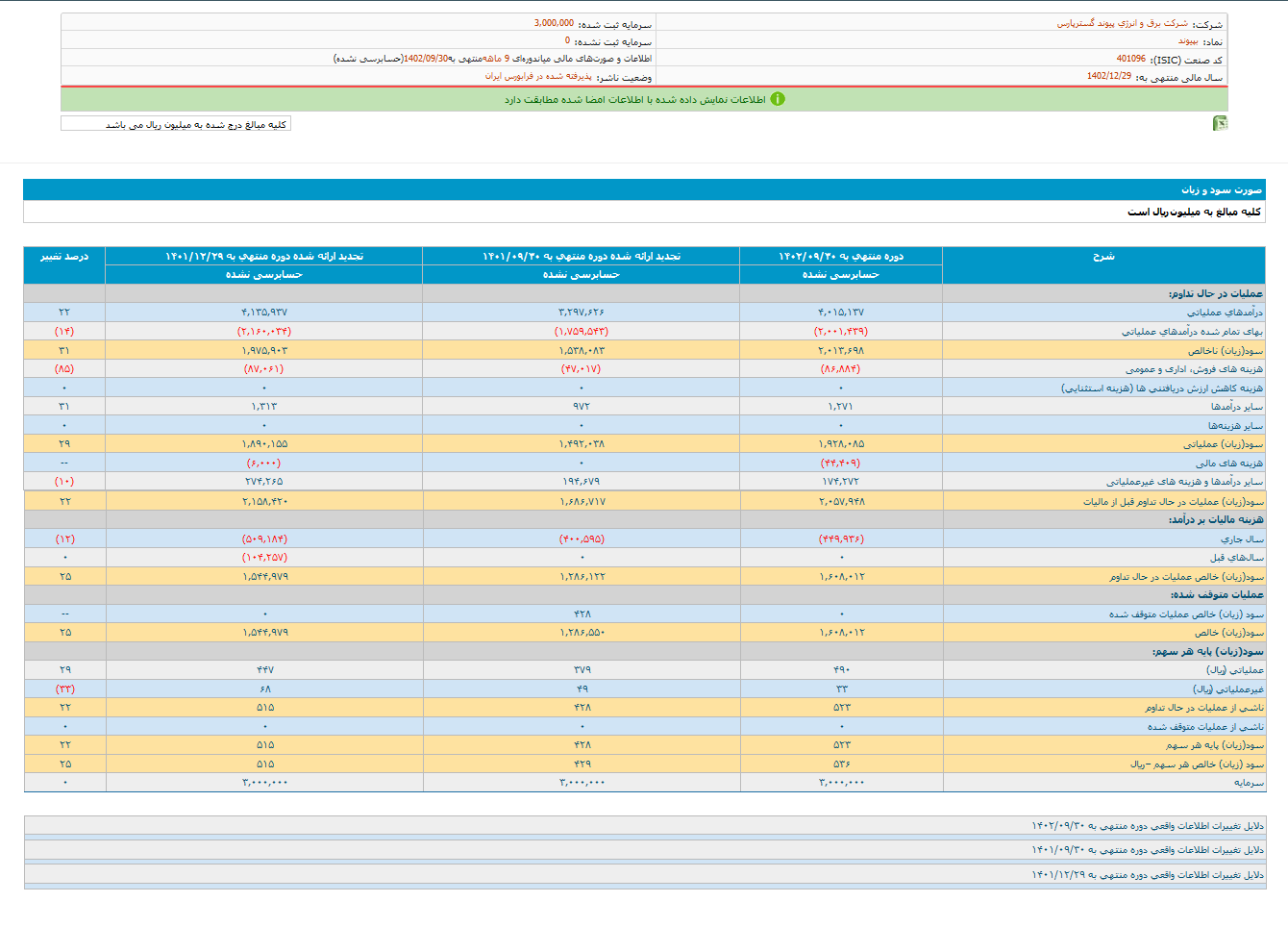Viewport: 1288px width, 952px height.
Task: Expand دلایل تغییرات row for ۱۴۰۲/۰۹/۳۰
Action: 1148,826
